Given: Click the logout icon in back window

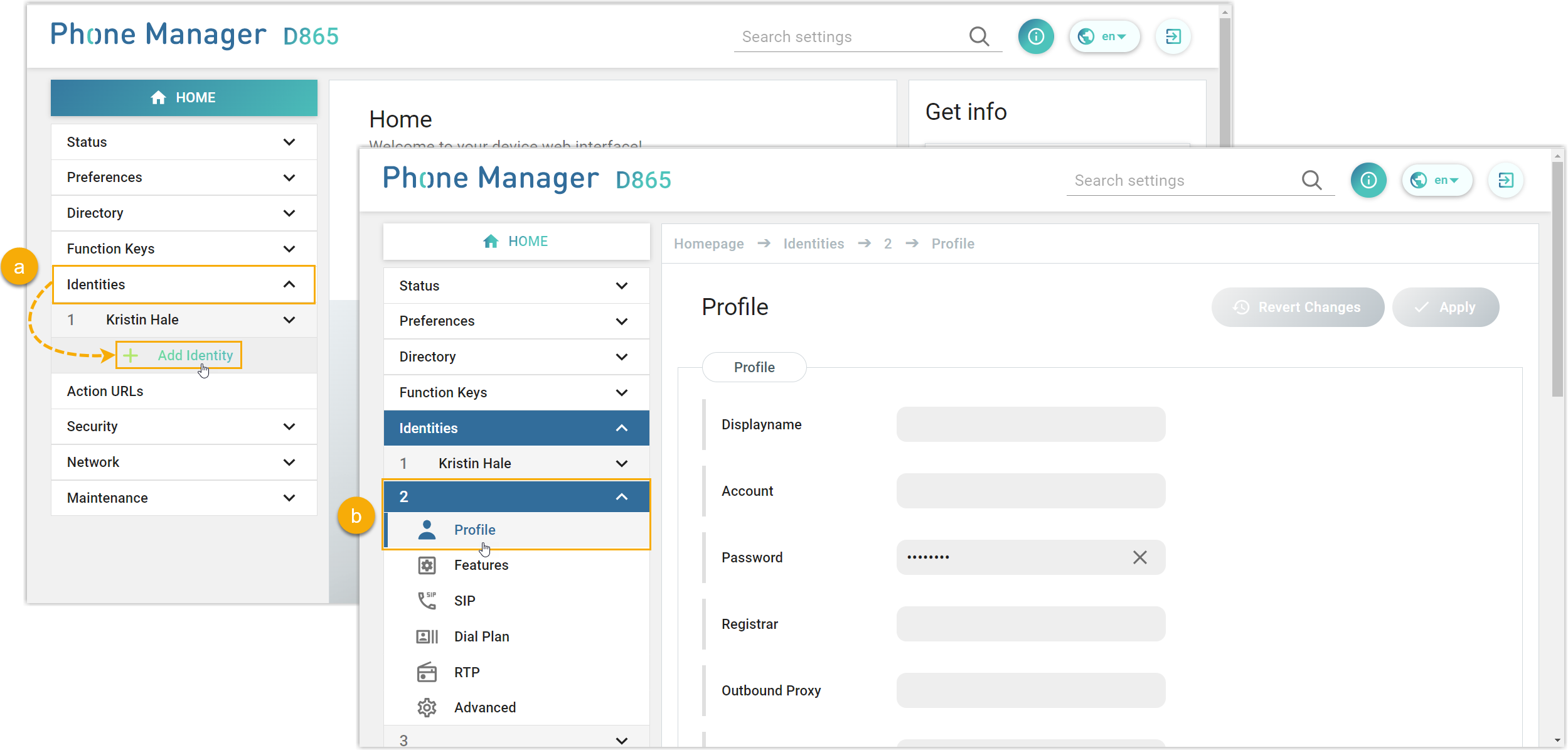Looking at the screenshot, I should pyautogui.click(x=1173, y=36).
